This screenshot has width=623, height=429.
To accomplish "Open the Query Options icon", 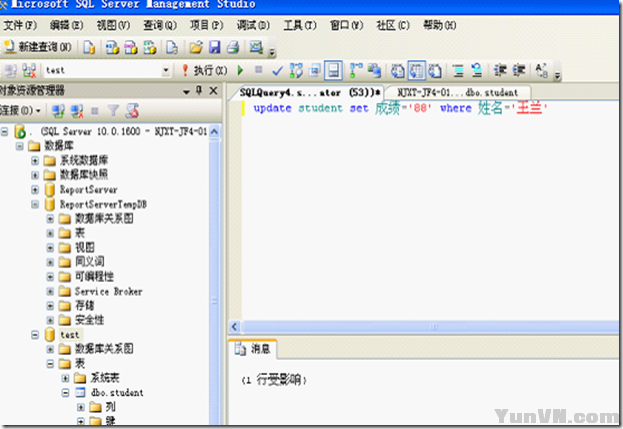I will (x=315, y=71).
